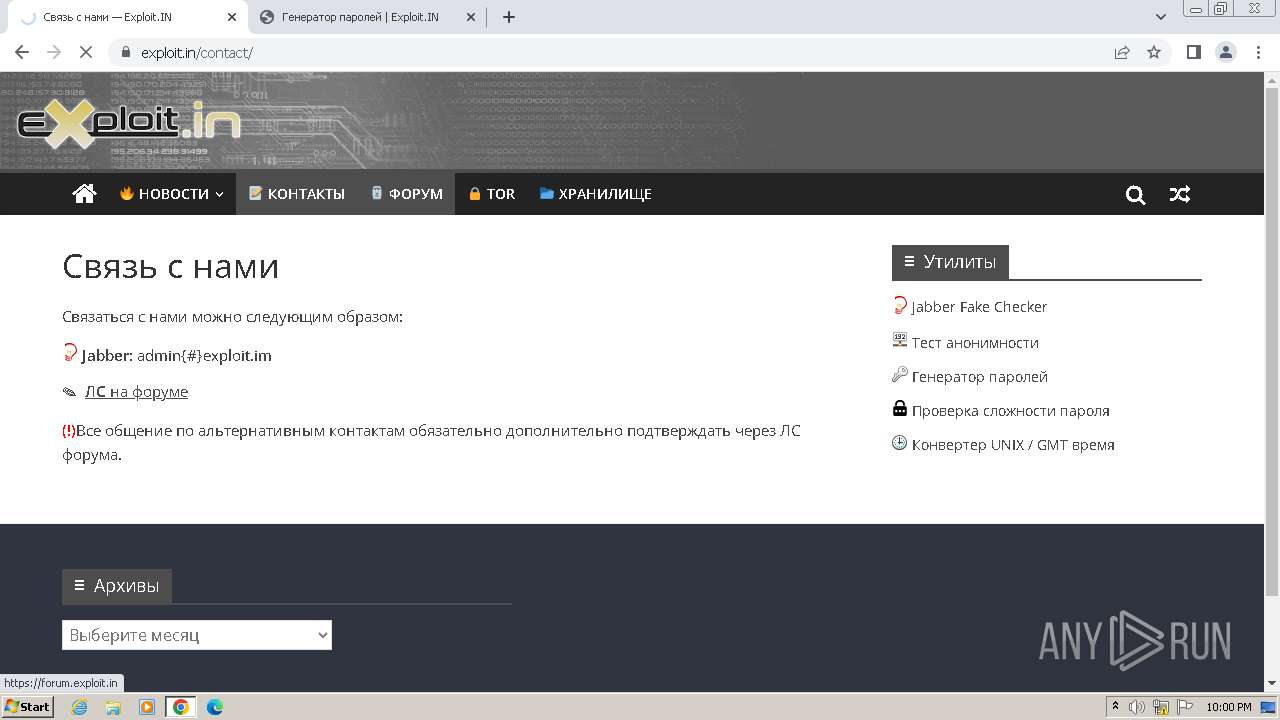
Task: Click the pencil icon beside ЛС на форуме
Action: point(69,392)
